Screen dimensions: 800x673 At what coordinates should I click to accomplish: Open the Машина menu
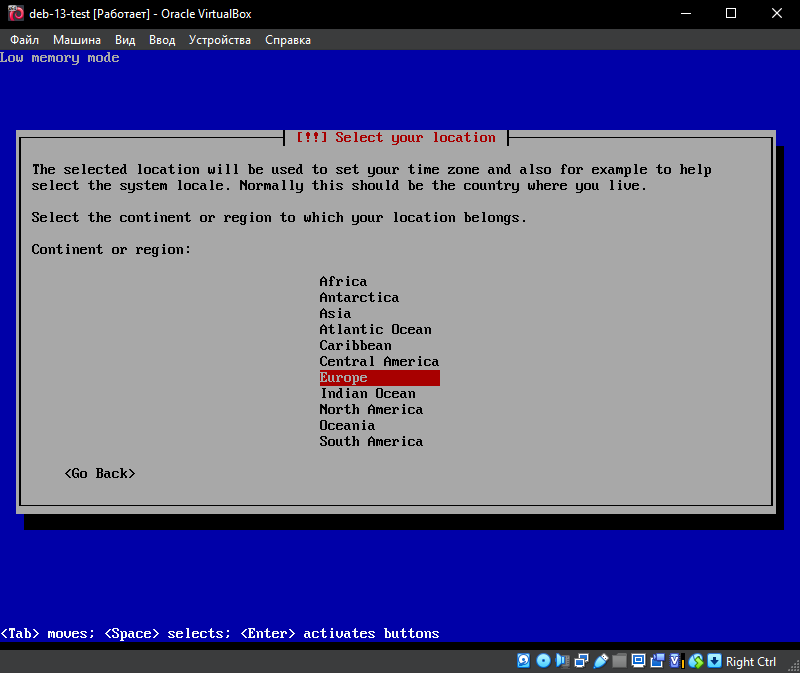[77, 40]
